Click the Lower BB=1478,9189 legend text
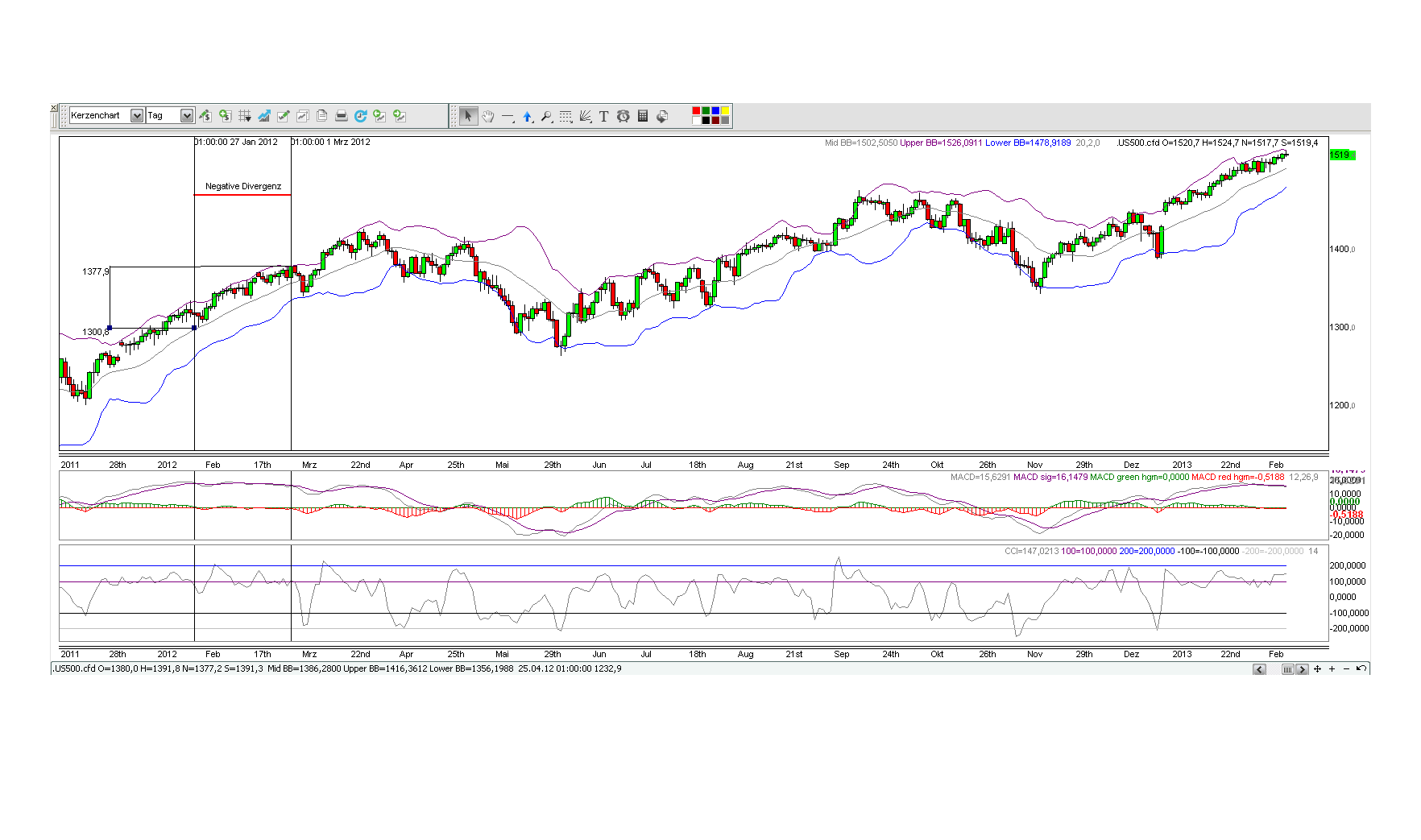Screen dimensions: 1421x840 [1028, 143]
